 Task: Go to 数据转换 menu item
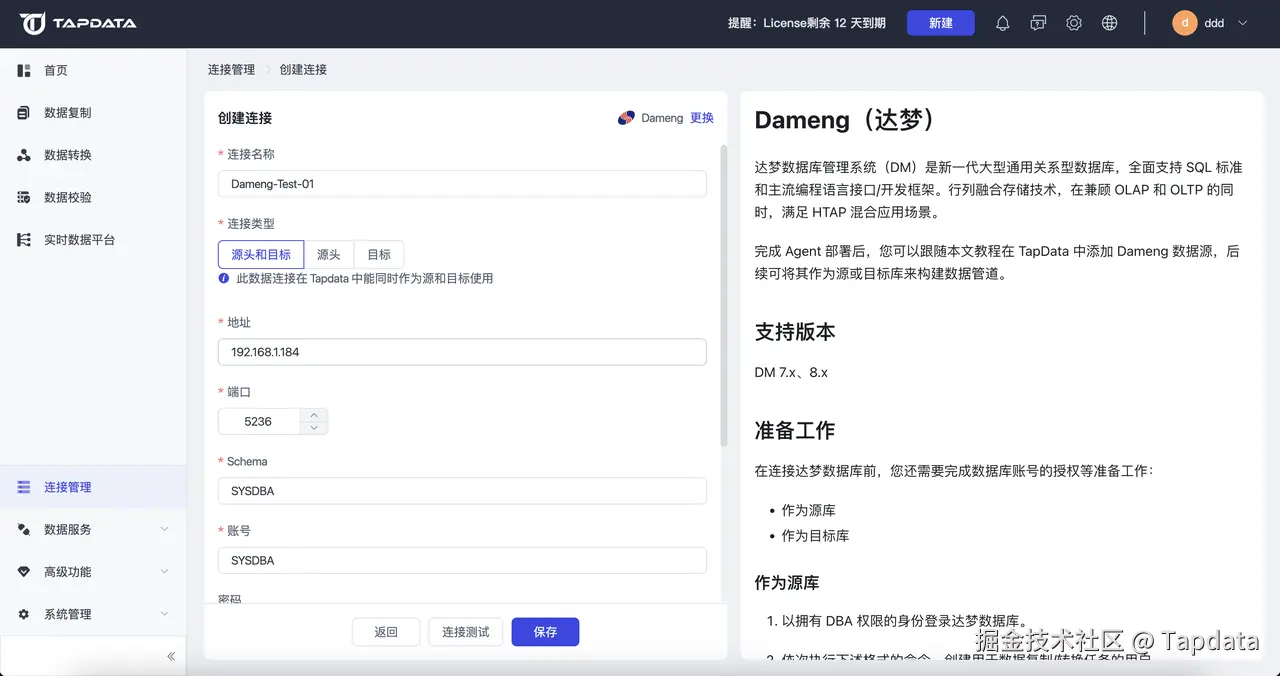point(93,155)
